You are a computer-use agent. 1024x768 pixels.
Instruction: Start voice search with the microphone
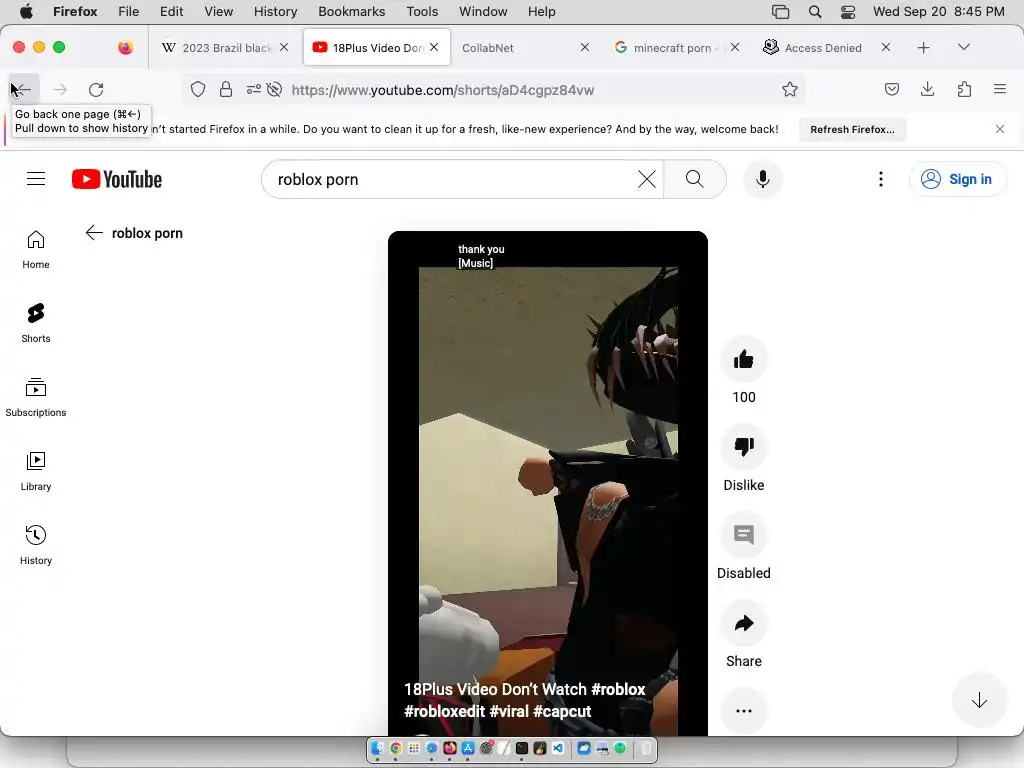pyautogui.click(x=763, y=179)
